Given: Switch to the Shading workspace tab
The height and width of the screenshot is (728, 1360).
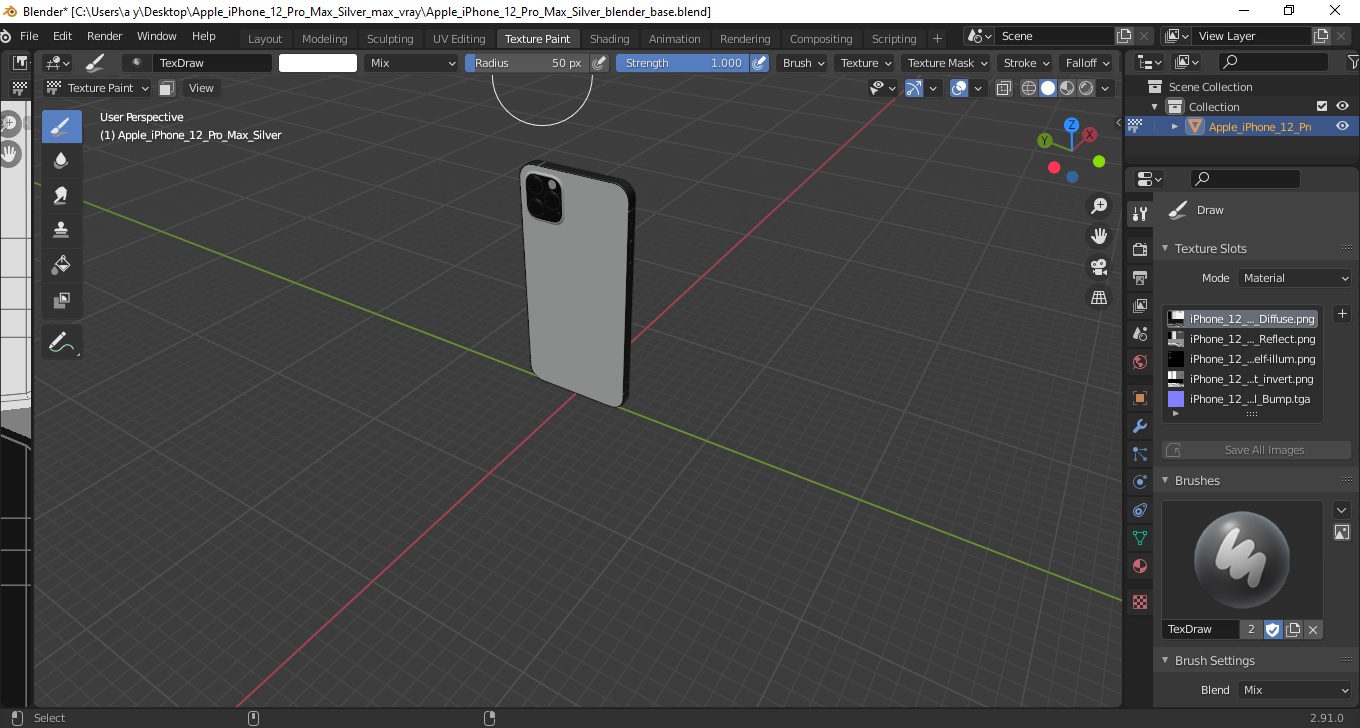Looking at the screenshot, I should 609,38.
